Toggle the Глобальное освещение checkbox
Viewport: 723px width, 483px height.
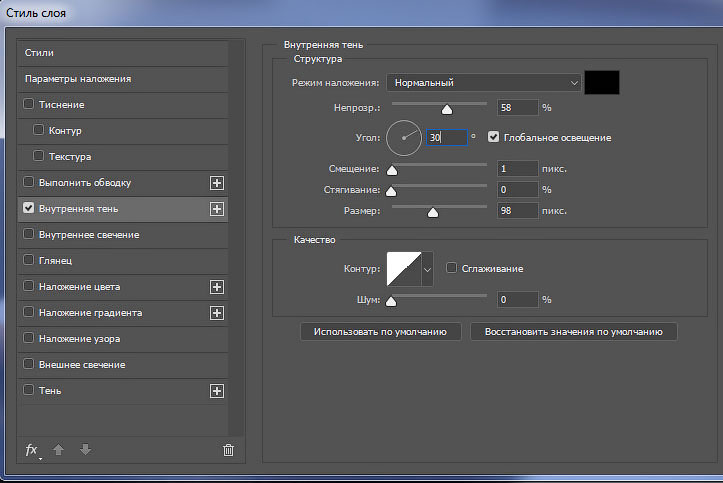[493, 137]
